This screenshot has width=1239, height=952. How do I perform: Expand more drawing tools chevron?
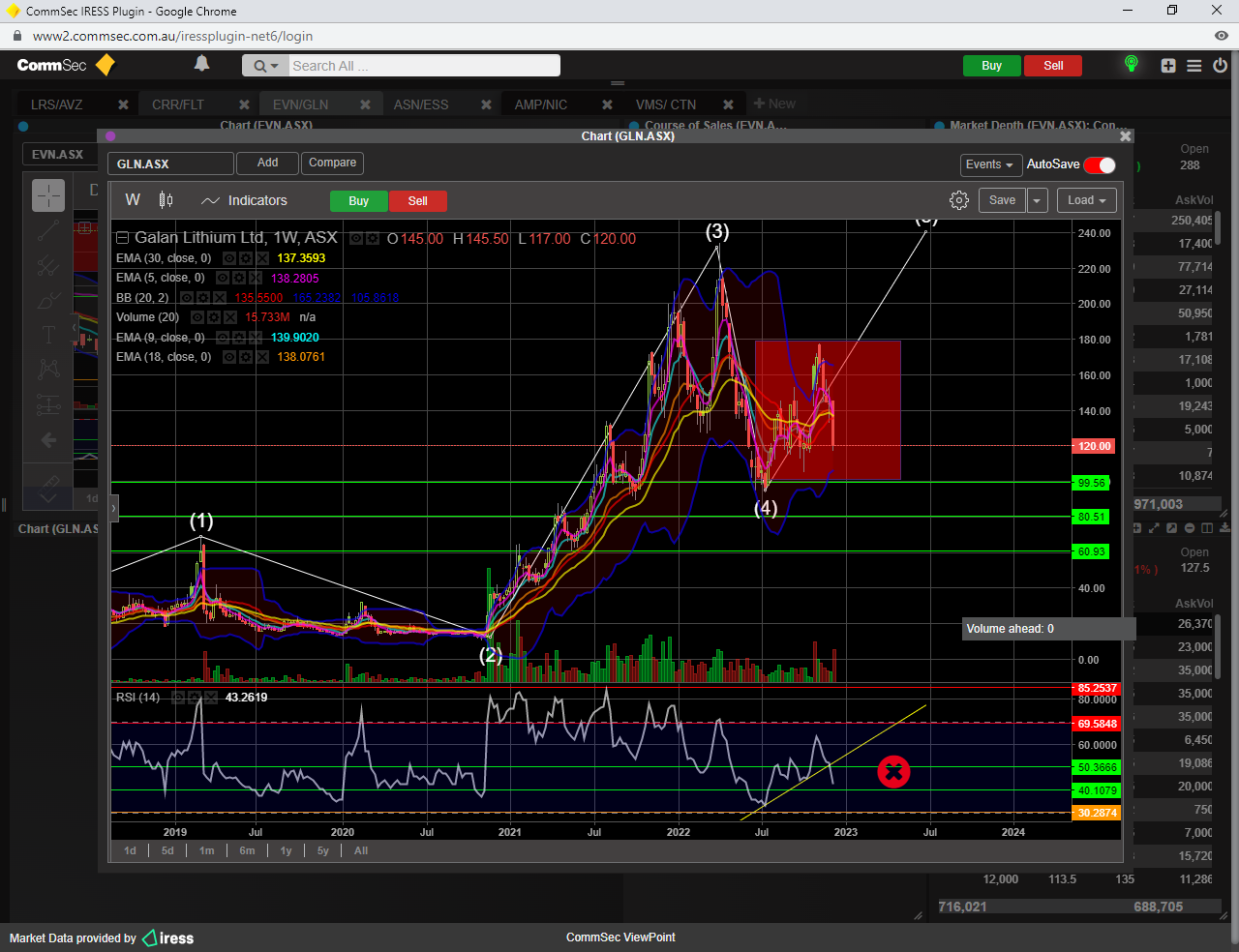pyautogui.click(x=48, y=498)
